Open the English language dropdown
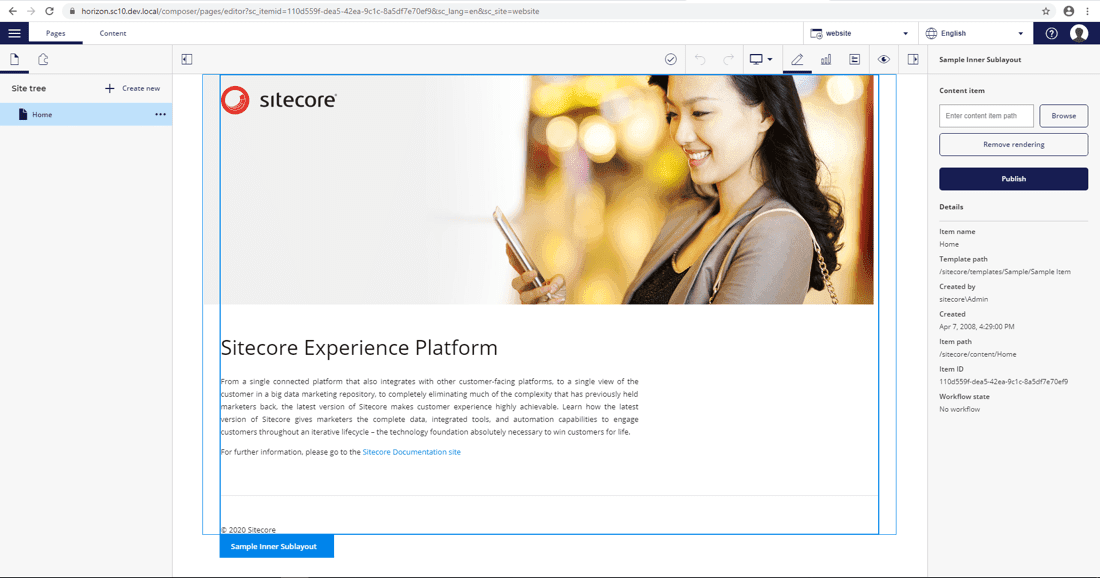1100x578 pixels. point(974,33)
